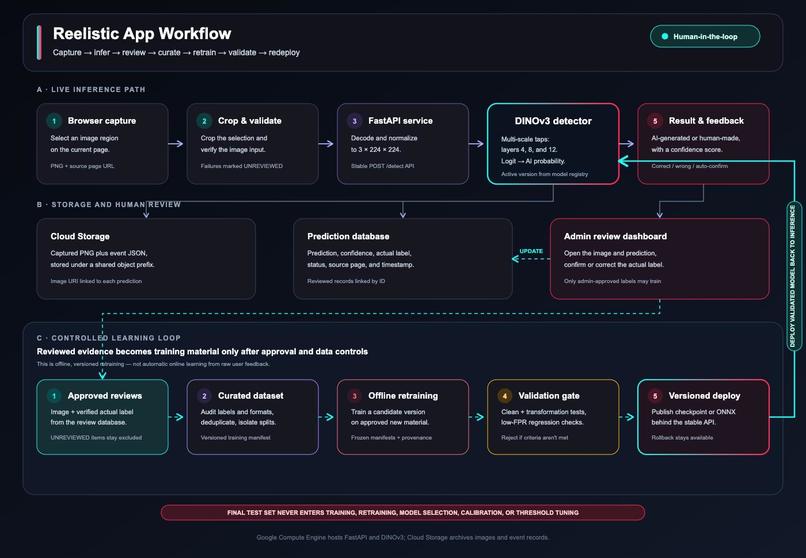Click the "Google Compute Engine hosts FastAPI" footer
806x558 pixels.
[402, 537]
